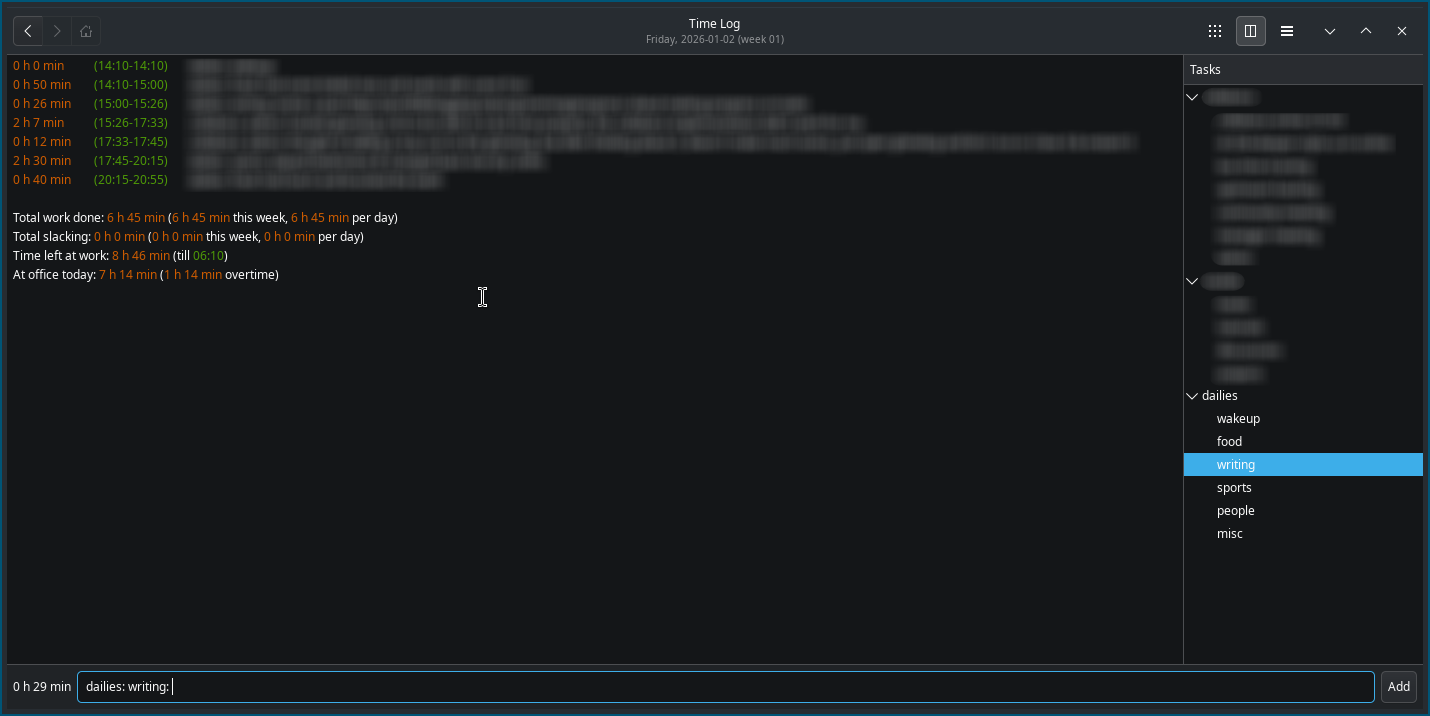Toggle the Tasks side pane button
The height and width of the screenshot is (716, 1430).
click(x=1250, y=31)
